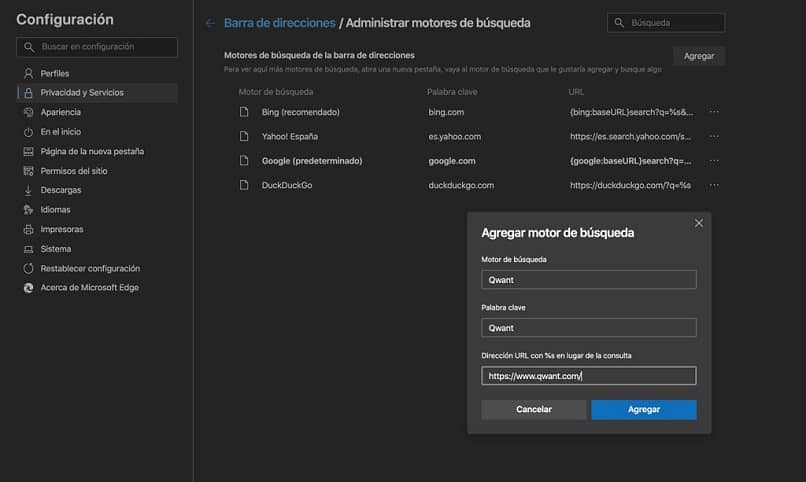Viewport: 806px width, 482px height.
Task: Click the DuckDuckGo URL cell
Action: 630,185
